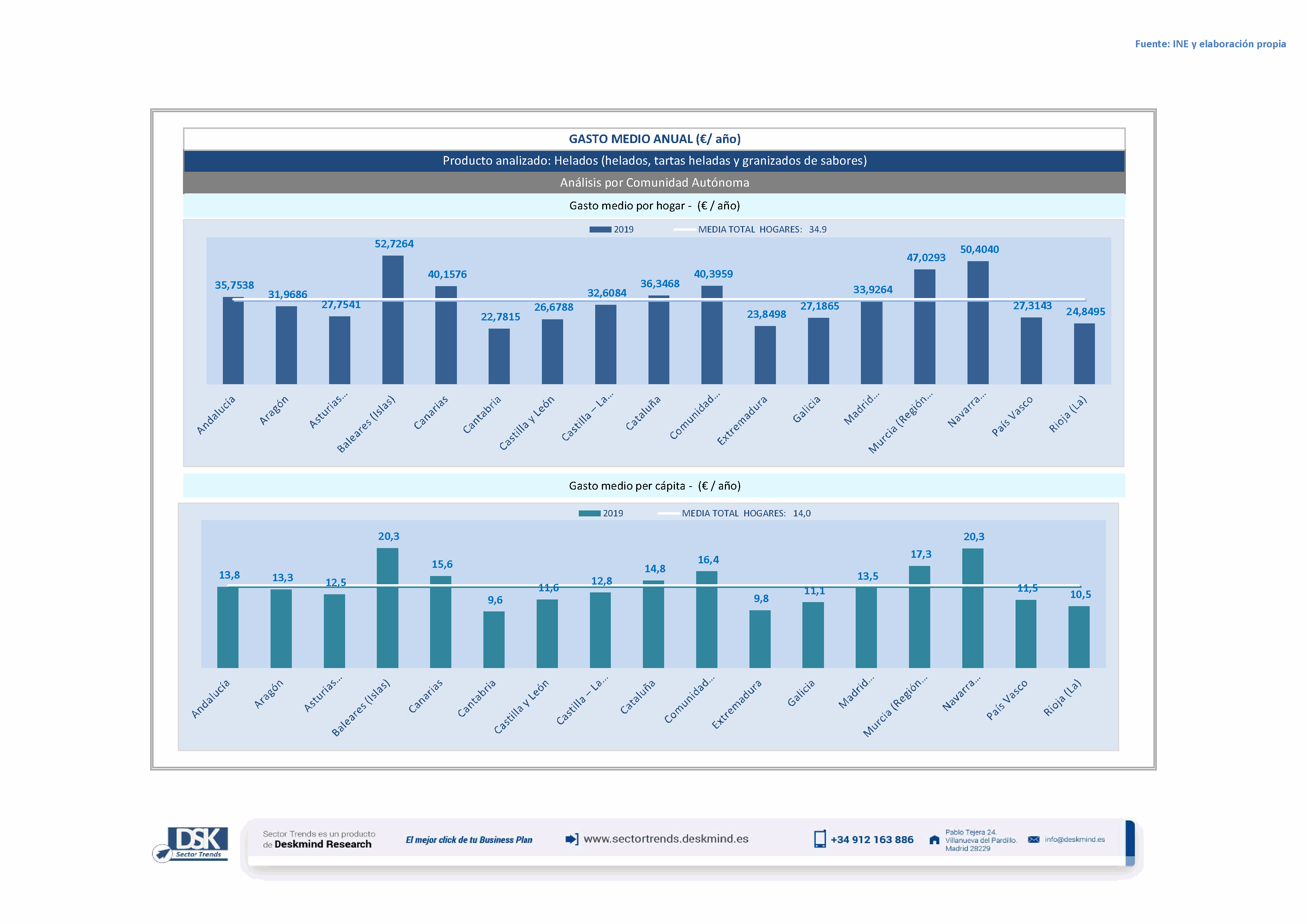The width and height of the screenshot is (1307, 924).
Task: Click the envelope email icon in the footer
Action: click(x=1033, y=839)
